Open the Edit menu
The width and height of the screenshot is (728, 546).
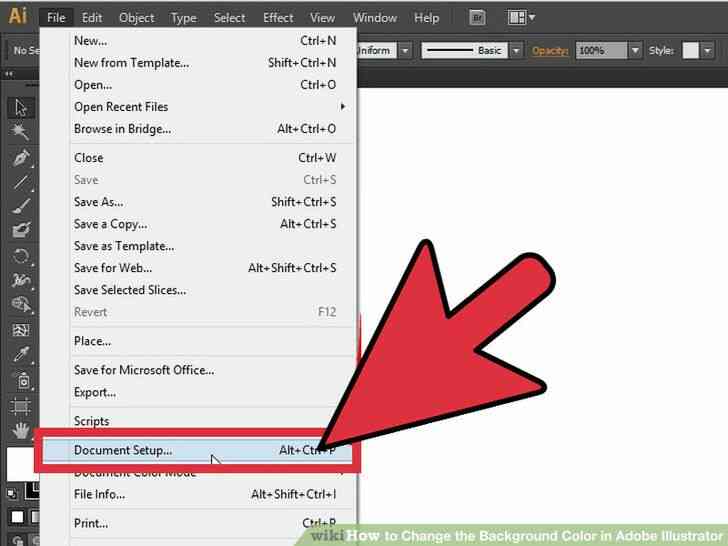[92, 18]
